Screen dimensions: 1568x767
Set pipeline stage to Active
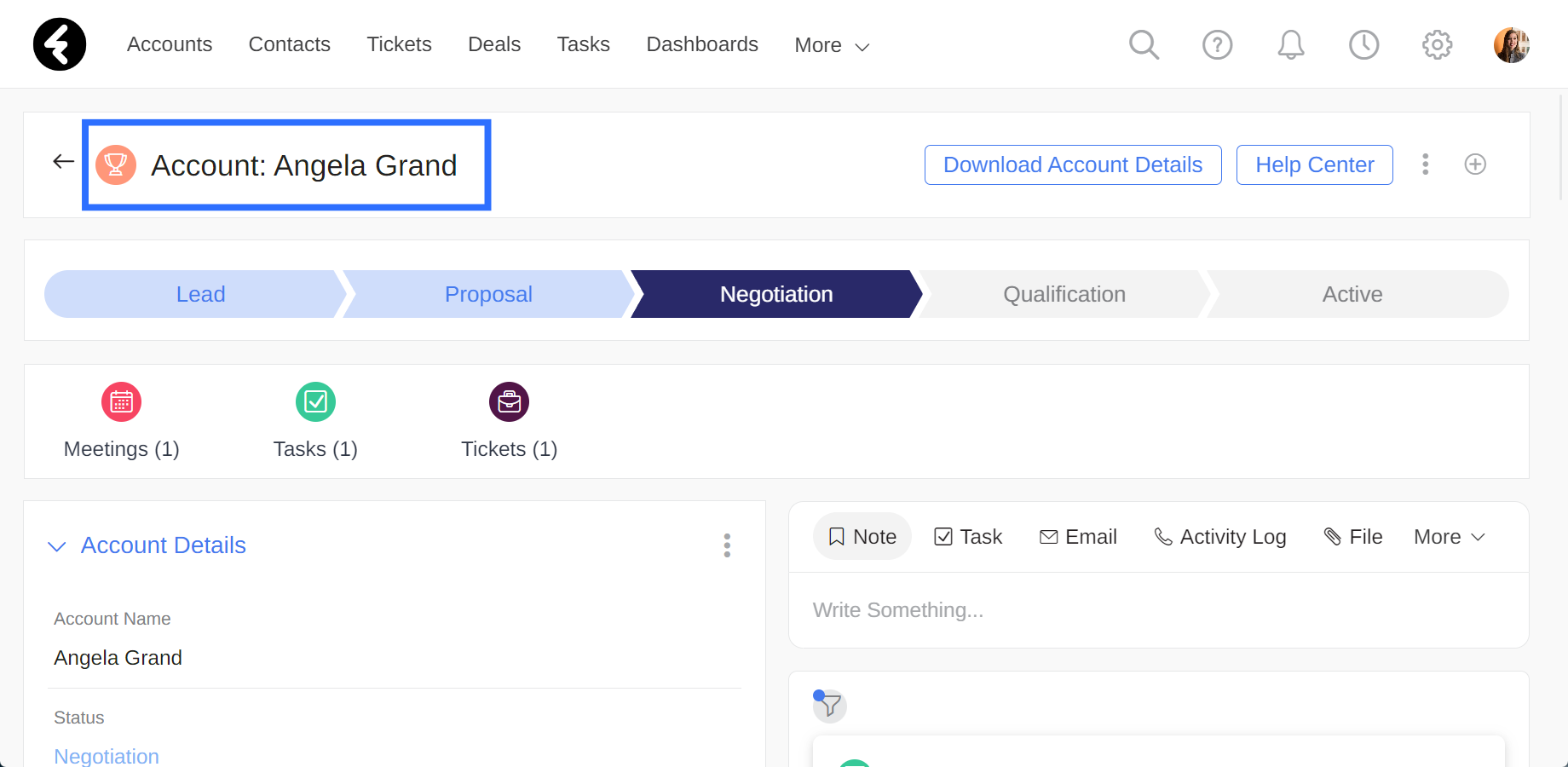pyautogui.click(x=1358, y=294)
